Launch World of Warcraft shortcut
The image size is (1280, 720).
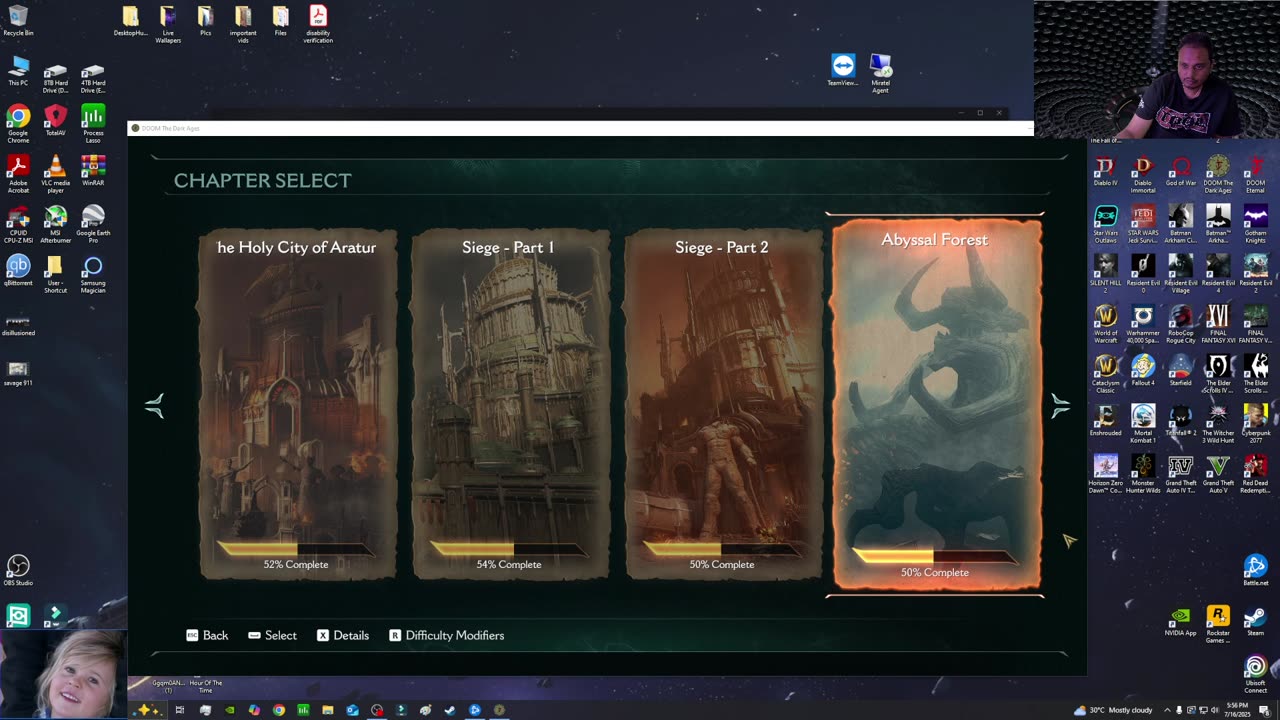tap(1106, 324)
